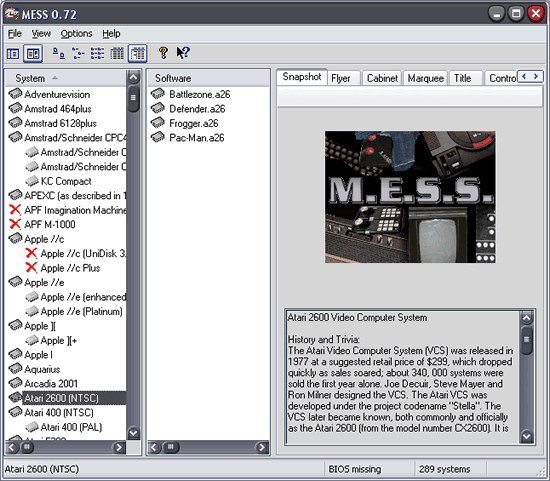Select Apple ][ in the system list
This screenshot has height=481, width=550.
click(40, 326)
